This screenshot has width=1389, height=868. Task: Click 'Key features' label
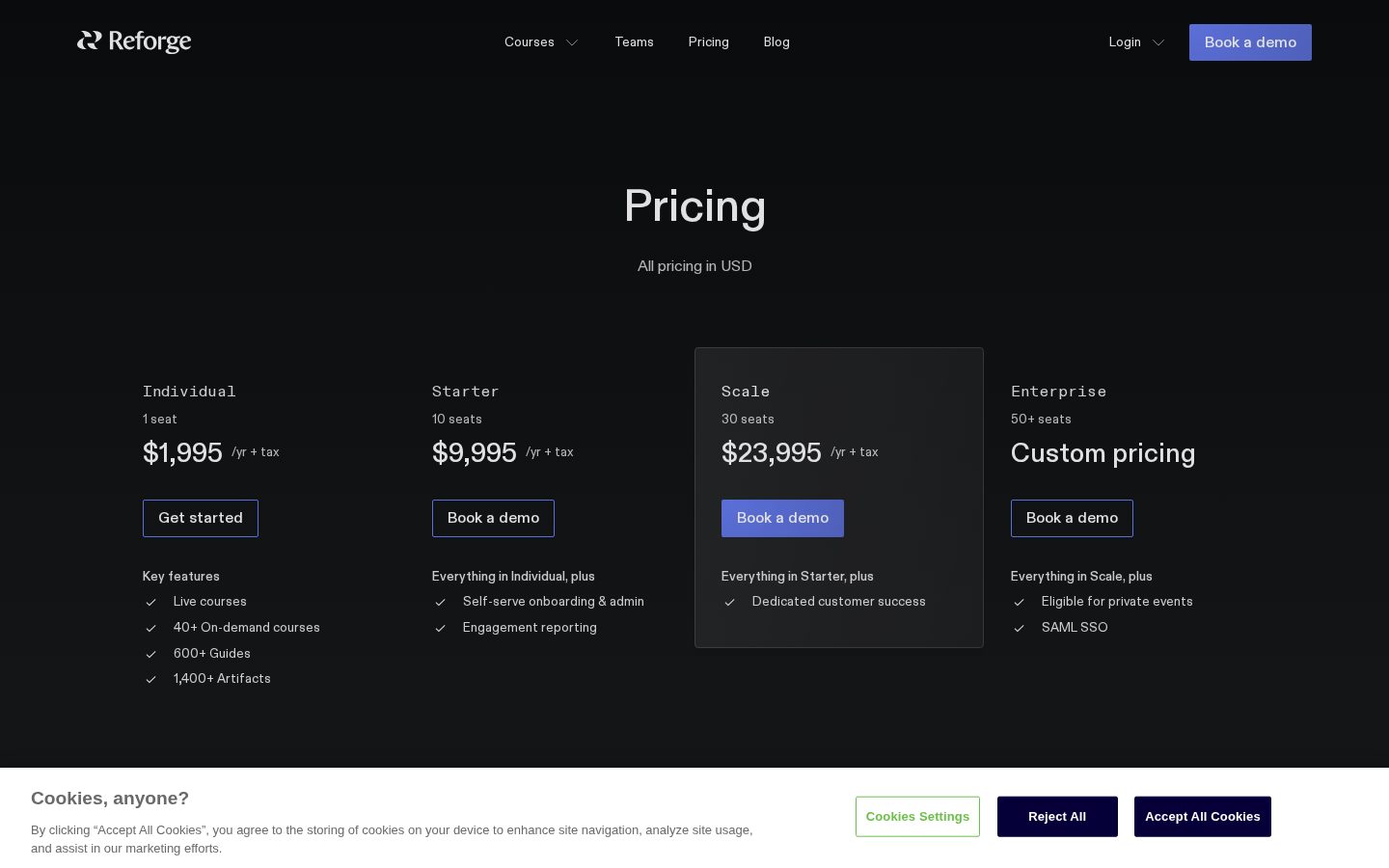tap(181, 577)
